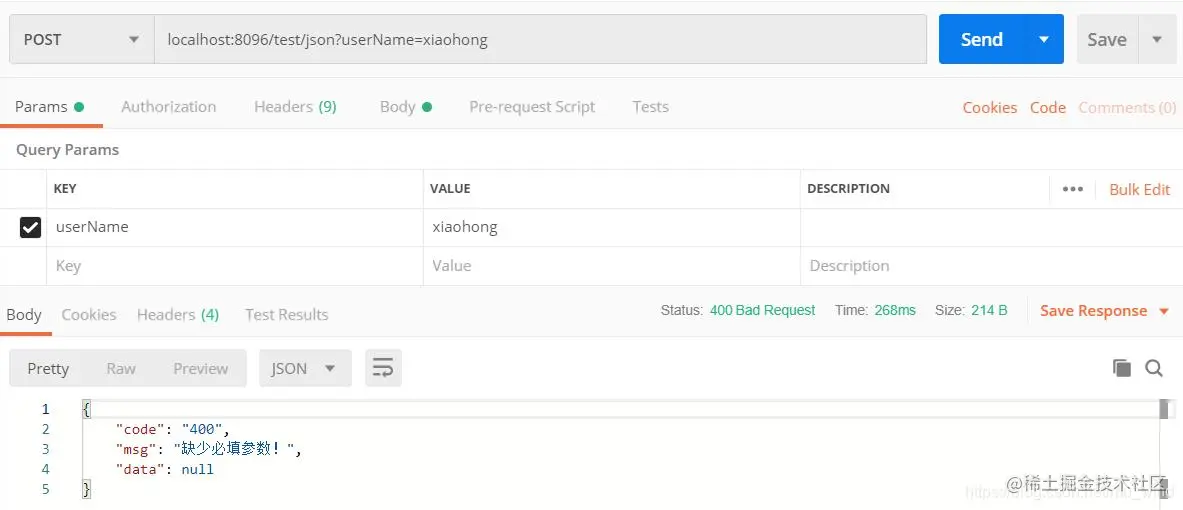The width and height of the screenshot is (1183, 510).
Task: Switch to the Params tab
Action: pyautogui.click(x=50, y=107)
